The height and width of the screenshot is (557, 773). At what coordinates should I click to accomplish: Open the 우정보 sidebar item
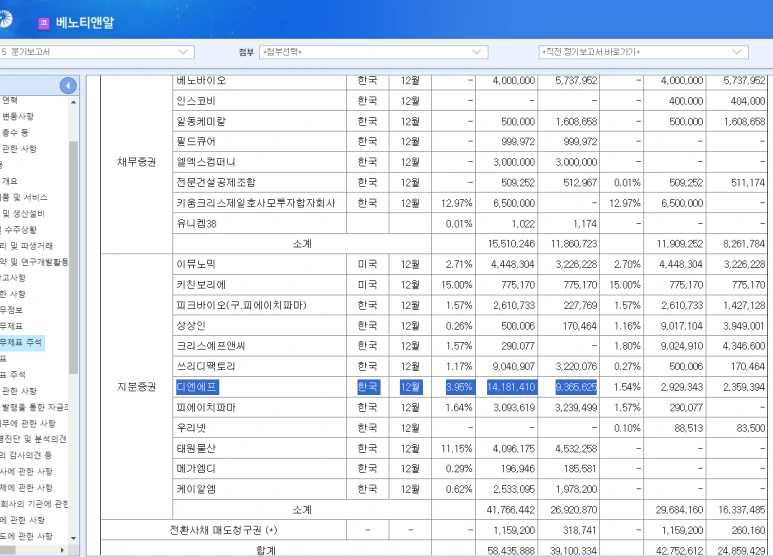11,310
